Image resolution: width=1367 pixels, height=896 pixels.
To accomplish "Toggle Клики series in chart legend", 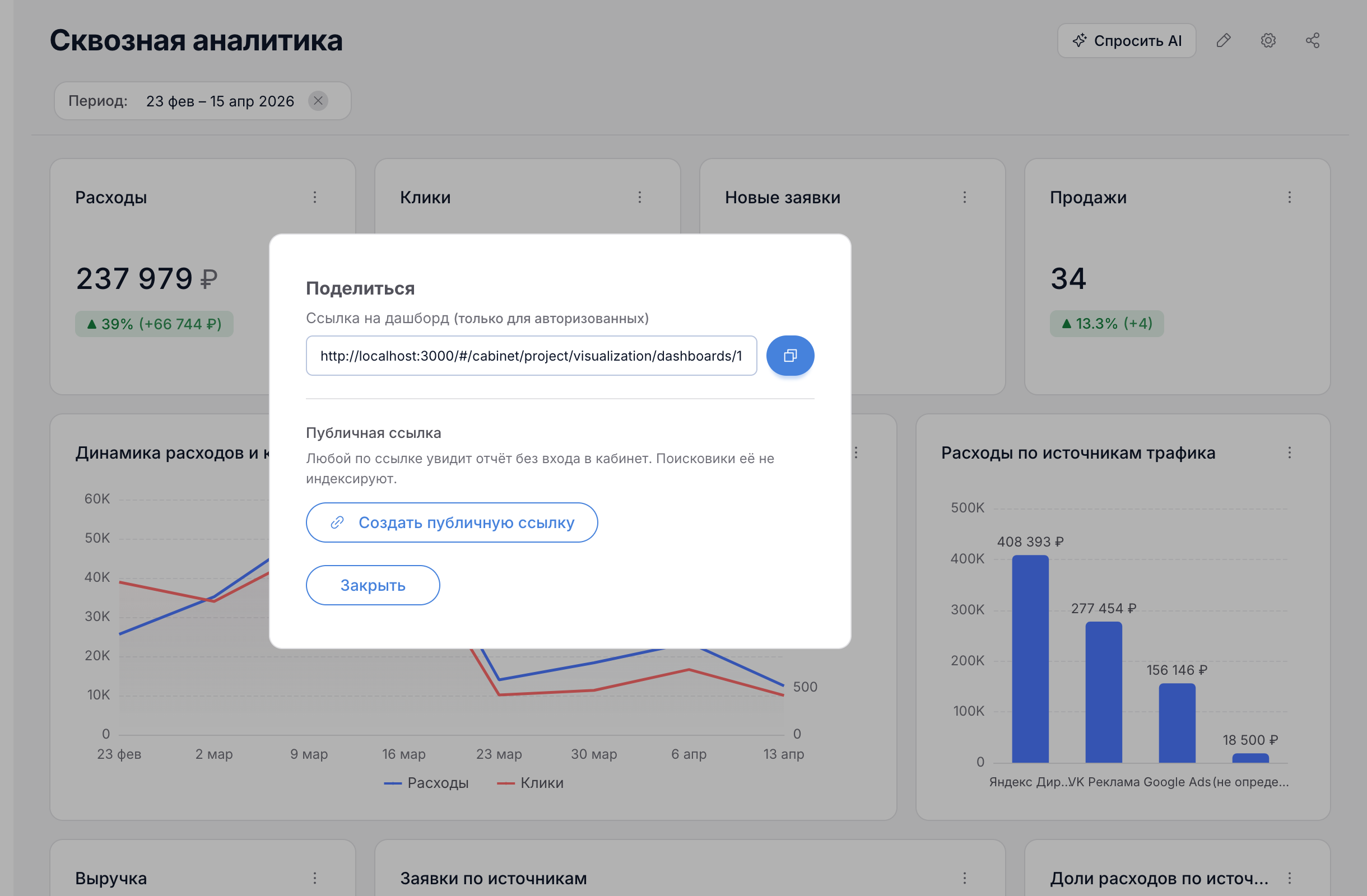I will [x=530, y=783].
